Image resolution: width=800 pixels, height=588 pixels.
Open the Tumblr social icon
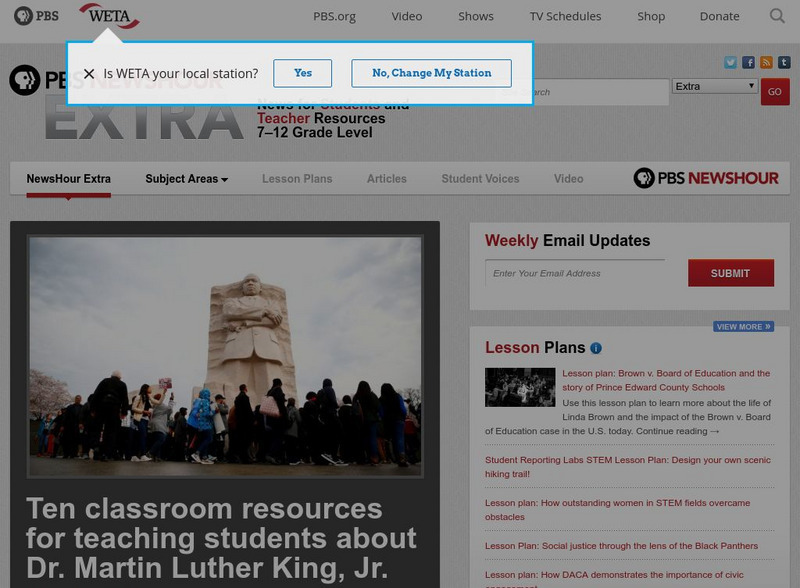click(x=784, y=62)
